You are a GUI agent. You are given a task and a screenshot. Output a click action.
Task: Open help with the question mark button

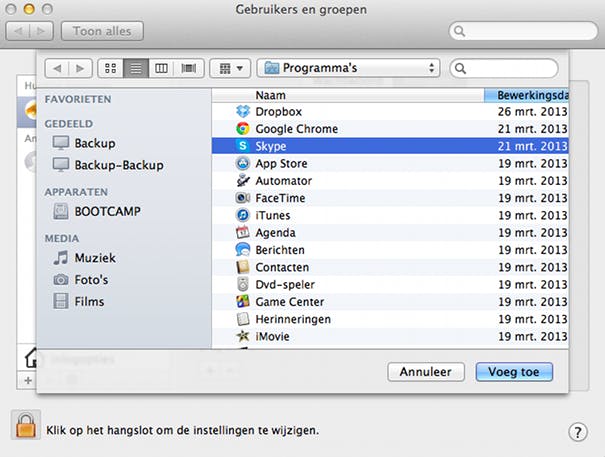578,432
